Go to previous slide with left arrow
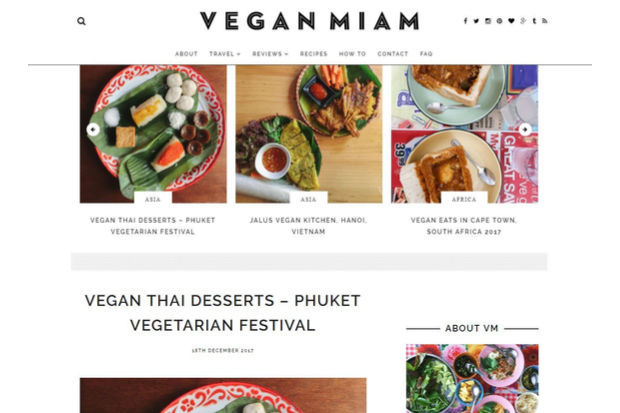This screenshot has width=620, height=413. (93, 129)
